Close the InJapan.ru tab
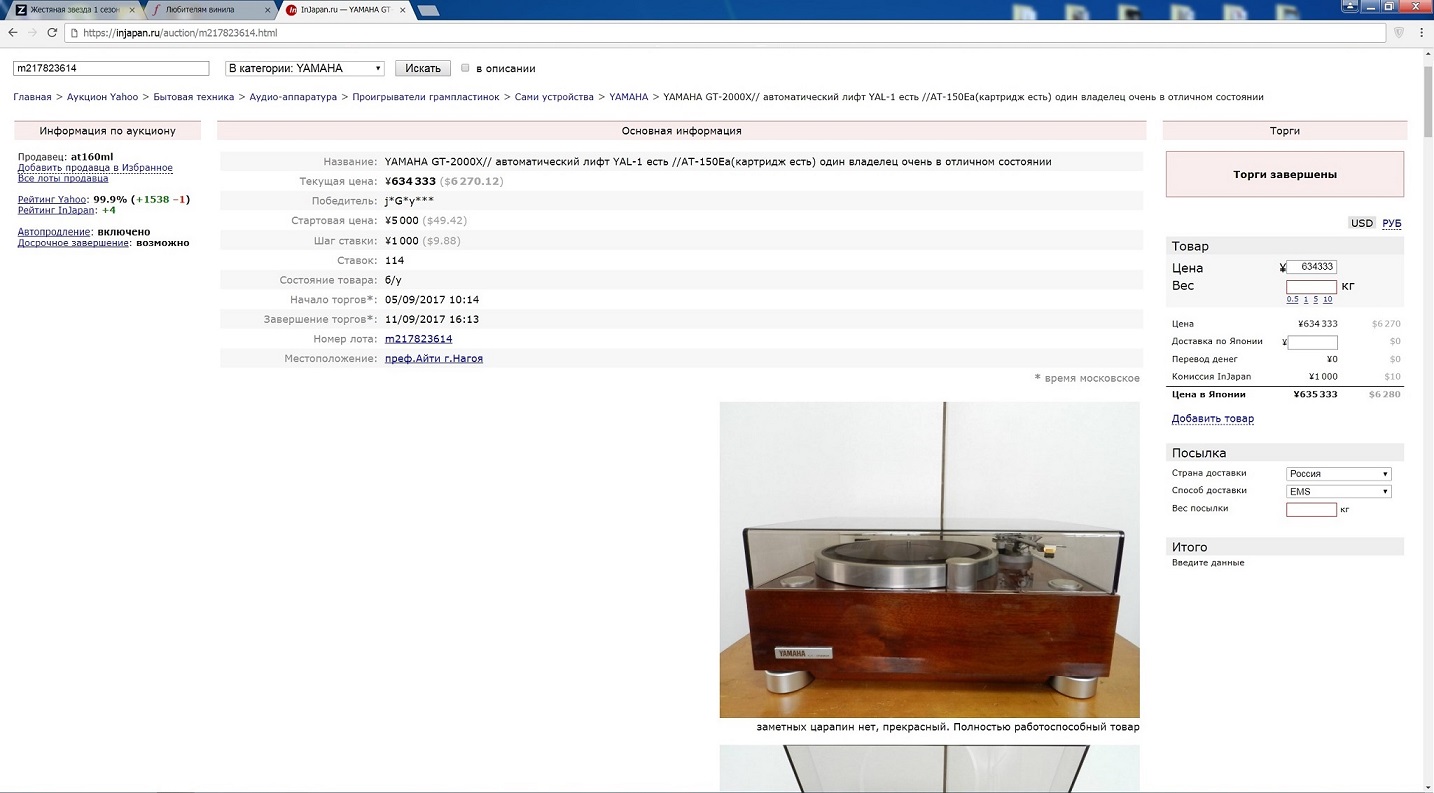Viewport: 1434px width, 793px height. [x=401, y=10]
